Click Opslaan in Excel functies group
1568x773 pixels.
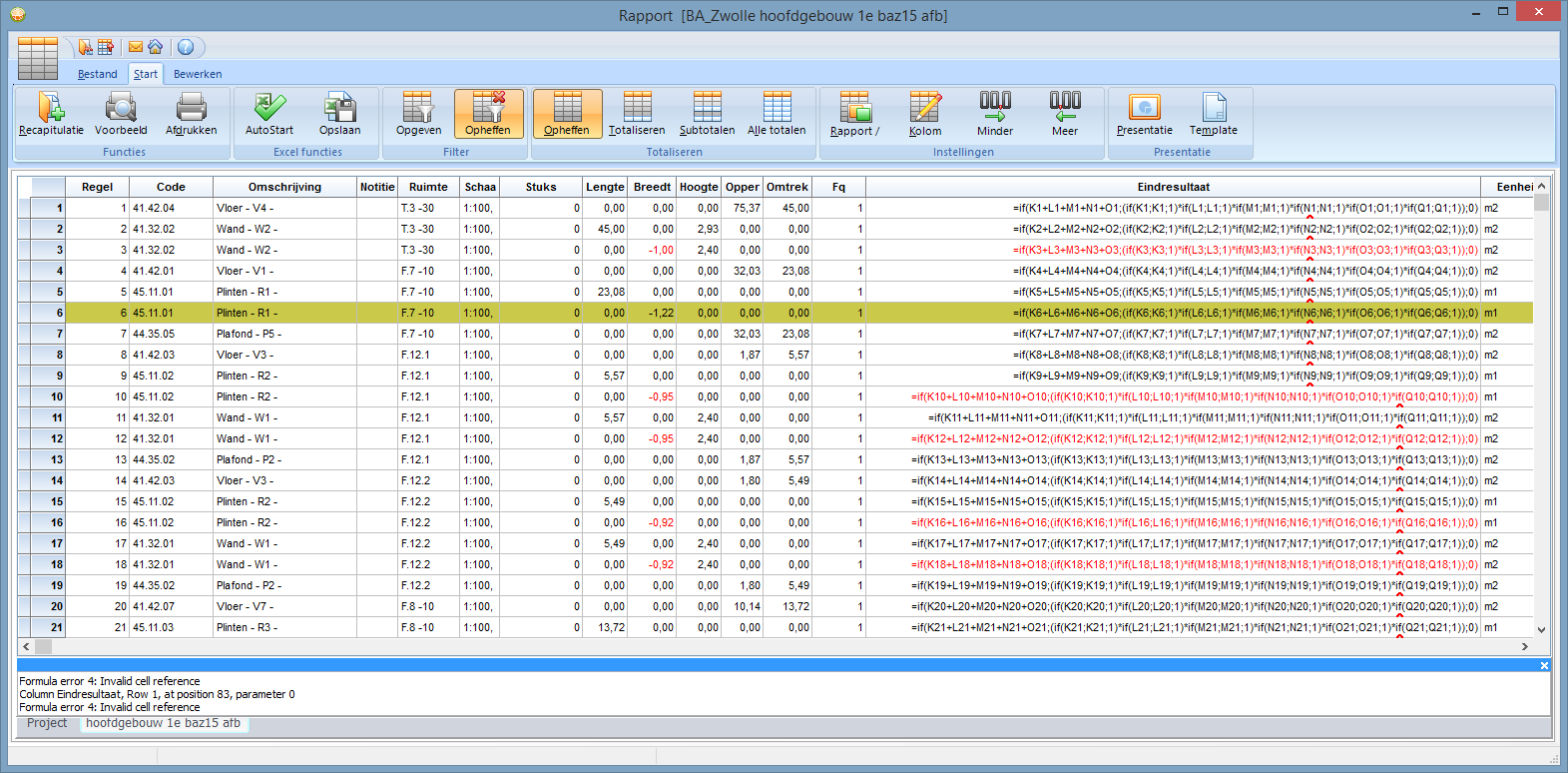tap(339, 114)
